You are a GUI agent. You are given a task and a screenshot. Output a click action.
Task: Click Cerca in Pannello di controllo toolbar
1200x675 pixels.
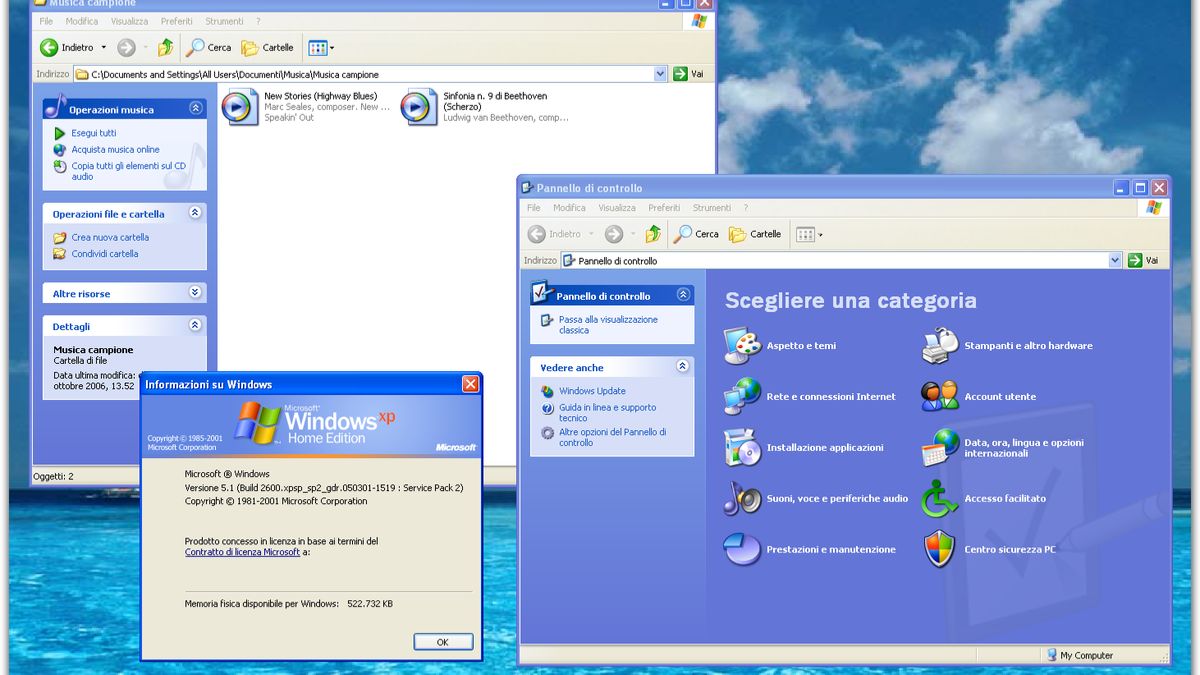(x=696, y=234)
